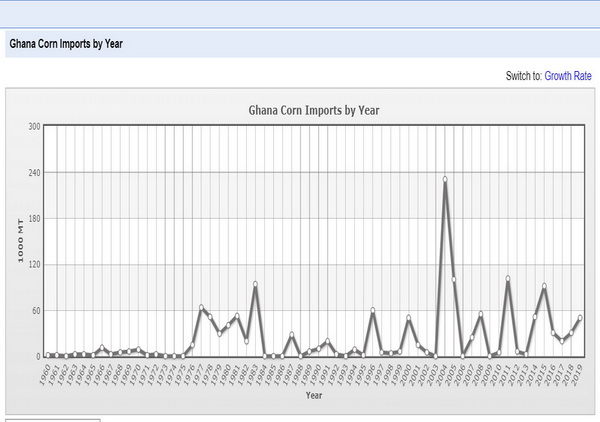600x422 pixels.
Task: Select the 1977 peak data point
Action: coord(201,308)
